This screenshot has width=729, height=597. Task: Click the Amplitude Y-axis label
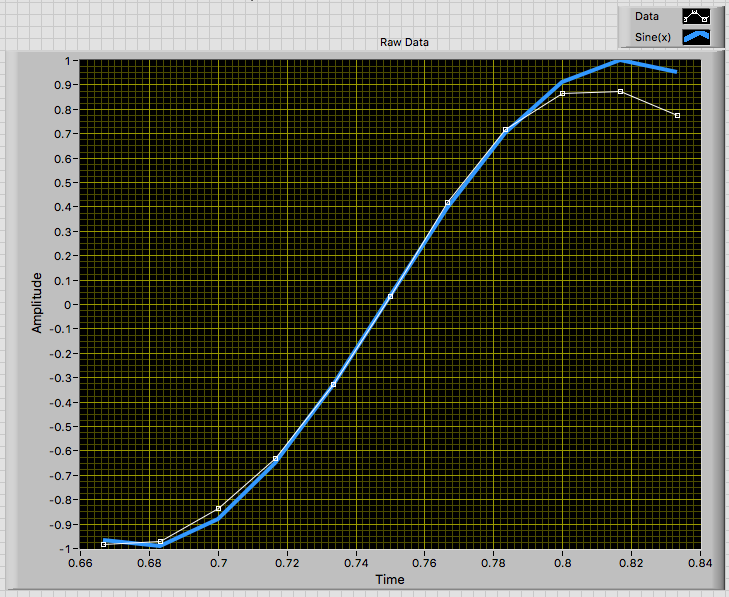[38, 302]
